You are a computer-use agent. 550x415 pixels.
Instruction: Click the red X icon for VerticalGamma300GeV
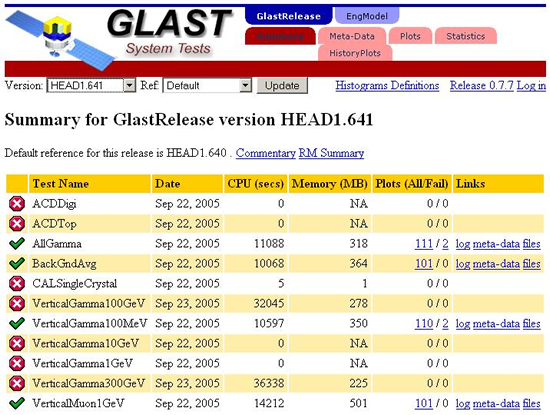click(x=17, y=383)
